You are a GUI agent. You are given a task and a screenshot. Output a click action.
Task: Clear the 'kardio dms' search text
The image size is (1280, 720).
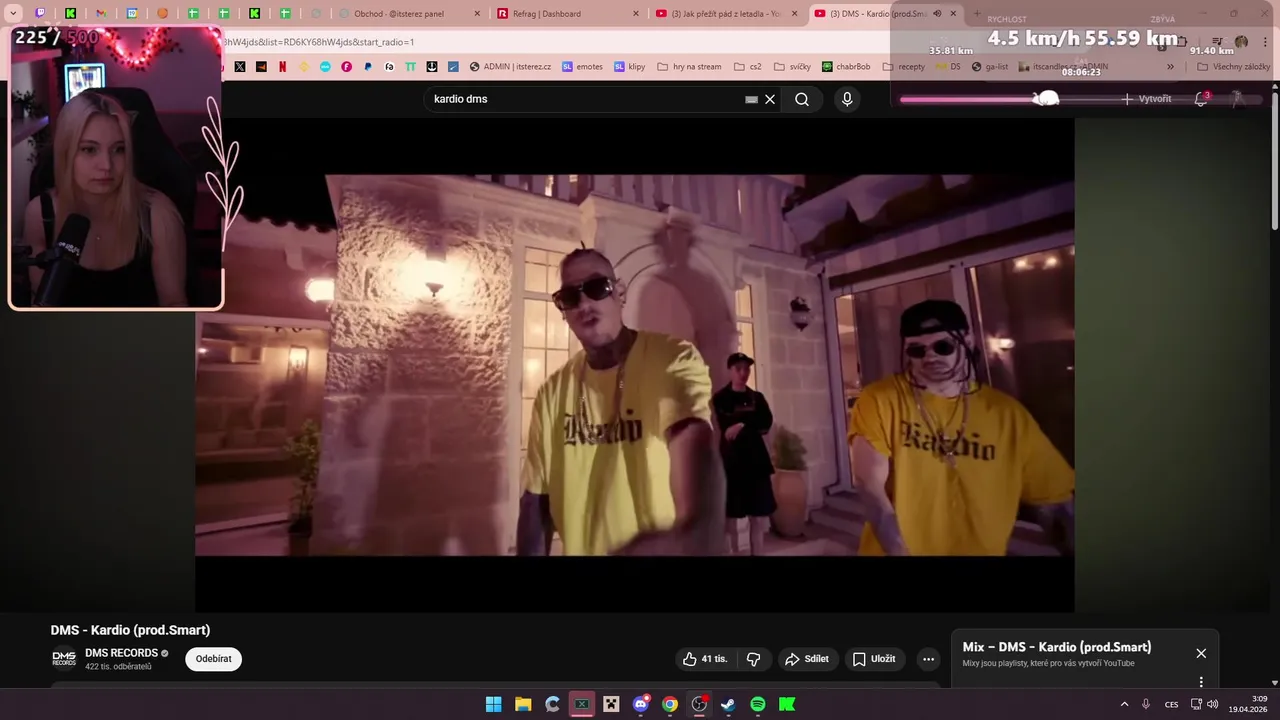tap(770, 99)
